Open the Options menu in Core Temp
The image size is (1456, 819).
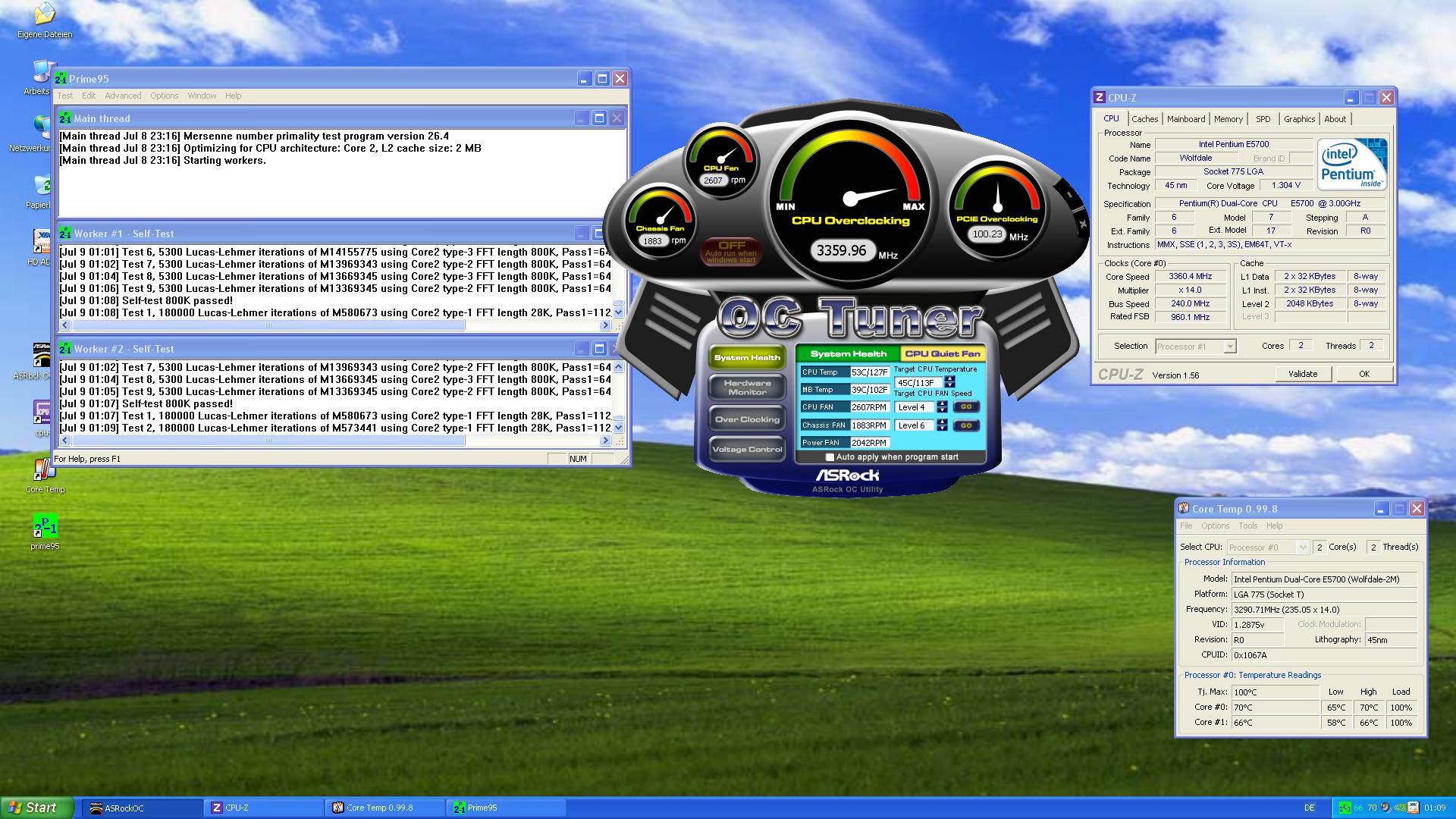[1215, 526]
